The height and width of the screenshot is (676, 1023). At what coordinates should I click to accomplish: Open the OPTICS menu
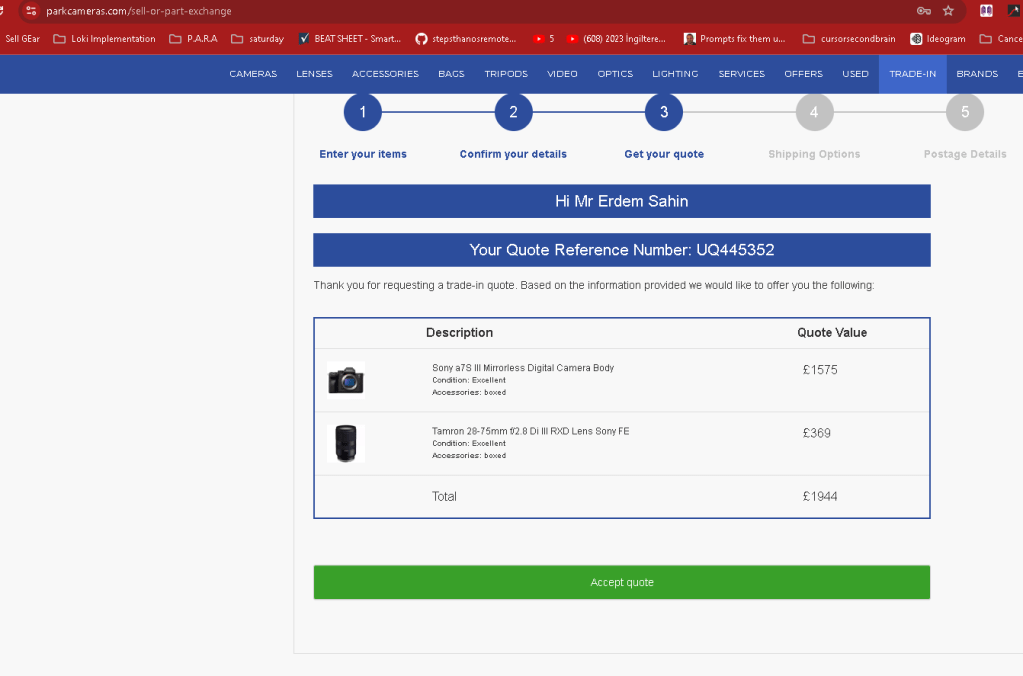pos(615,74)
